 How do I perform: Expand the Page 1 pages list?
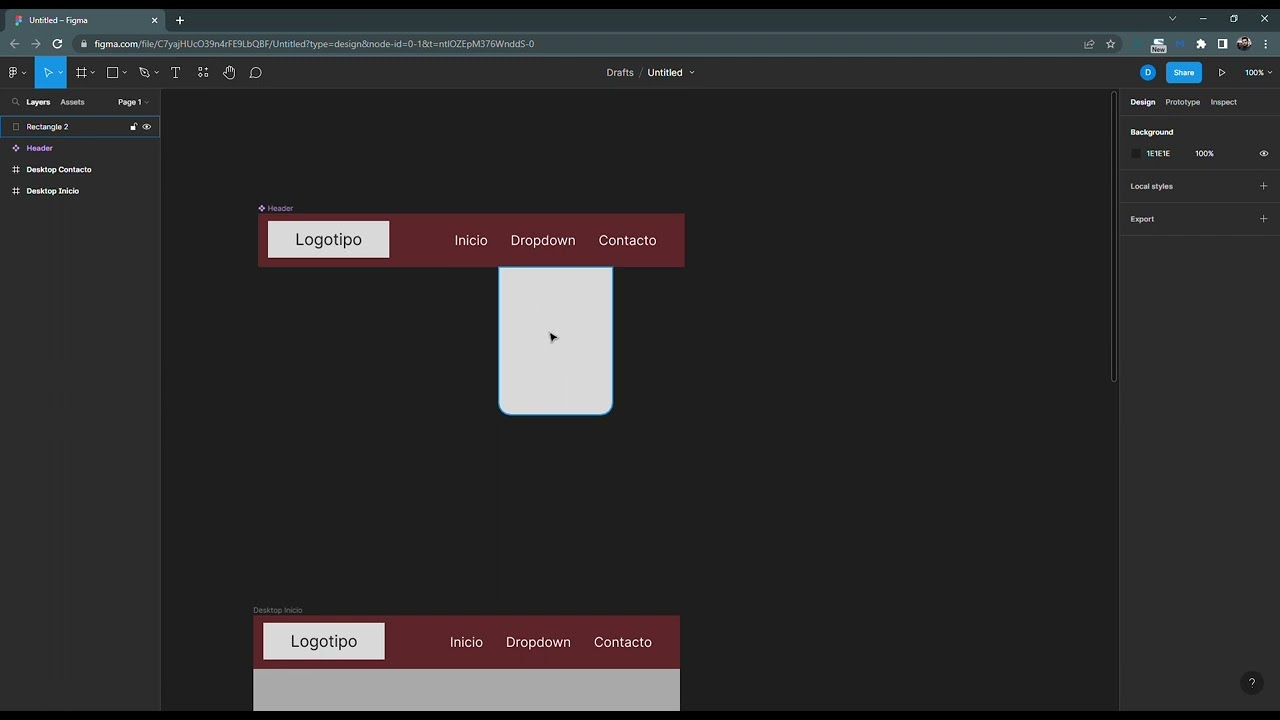133,102
